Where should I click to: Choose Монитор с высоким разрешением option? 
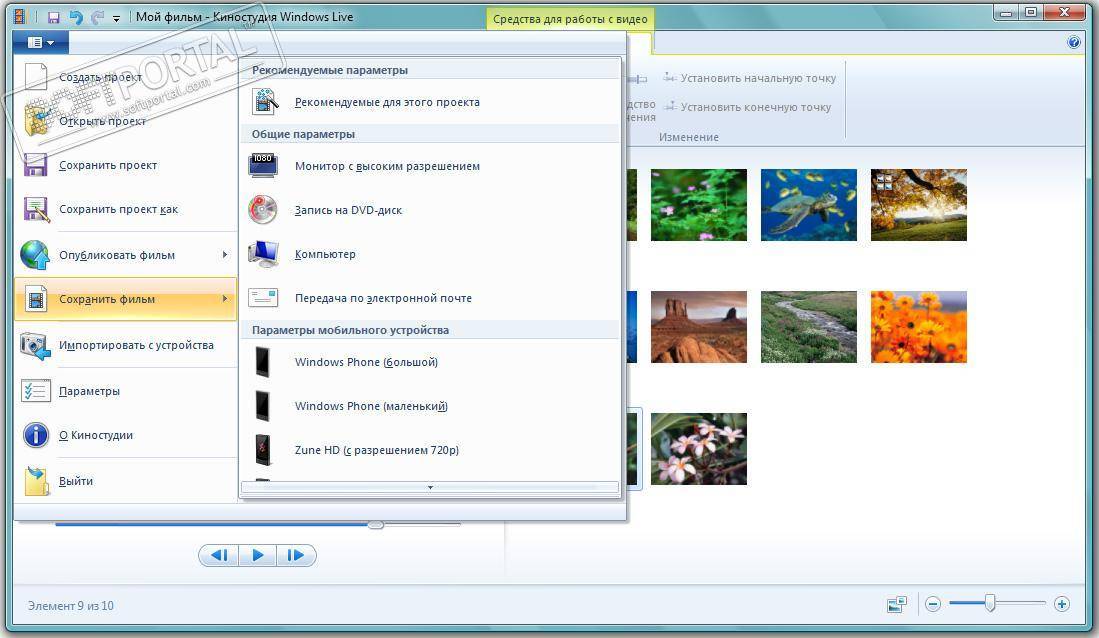tap(430, 166)
